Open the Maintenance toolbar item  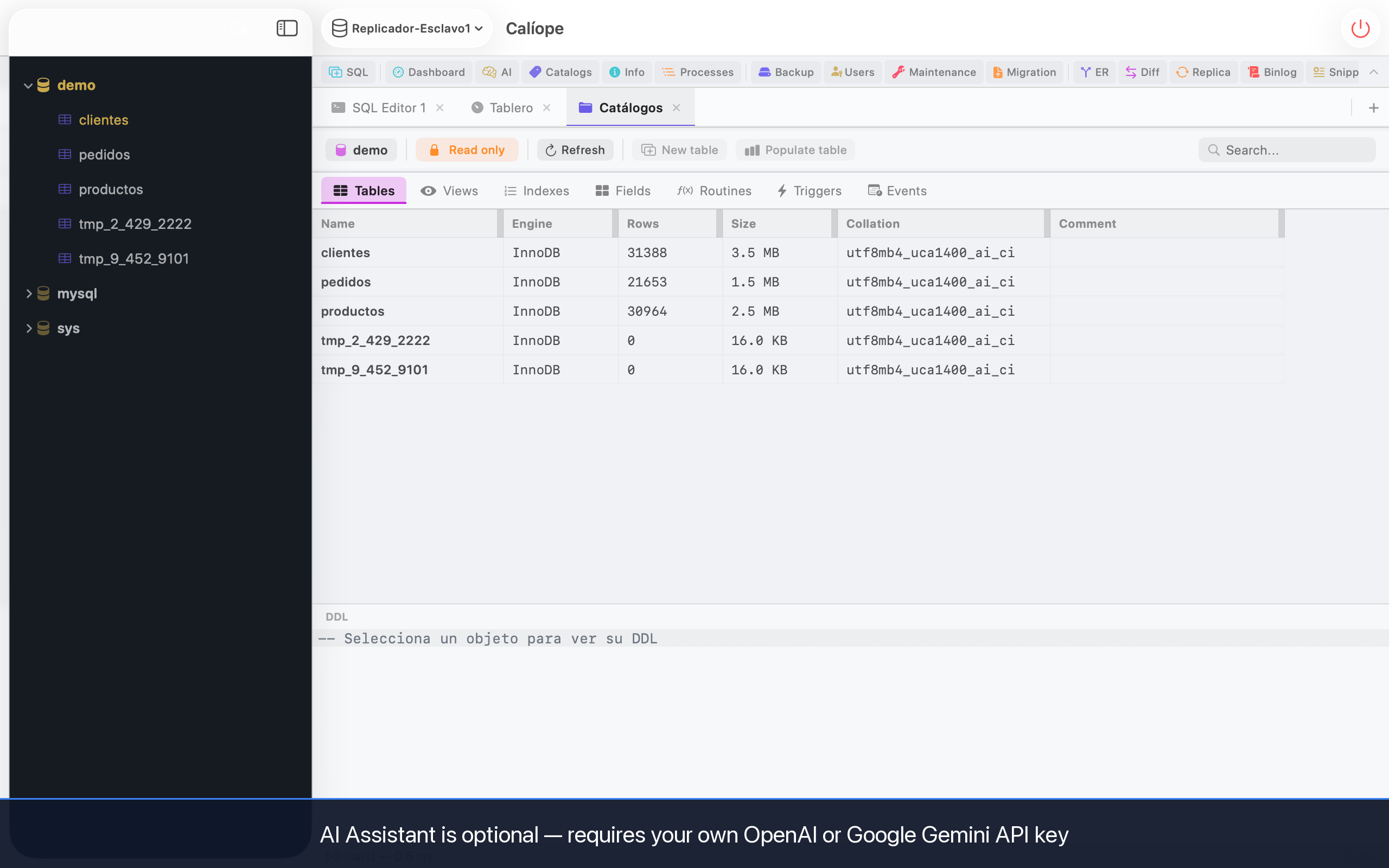(934, 72)
